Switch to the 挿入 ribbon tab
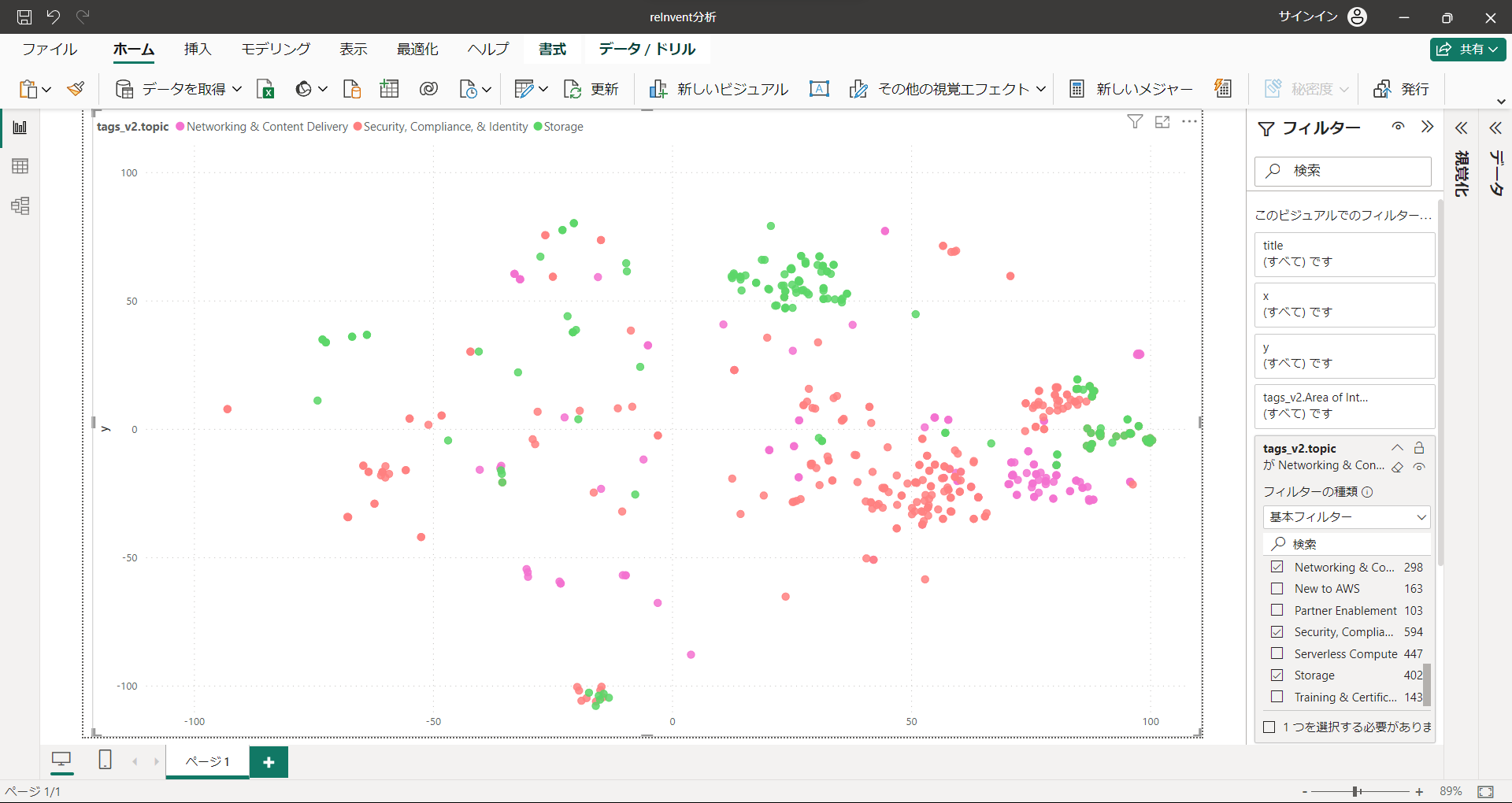Screen dimensions: 1512x803 (198, 49)
